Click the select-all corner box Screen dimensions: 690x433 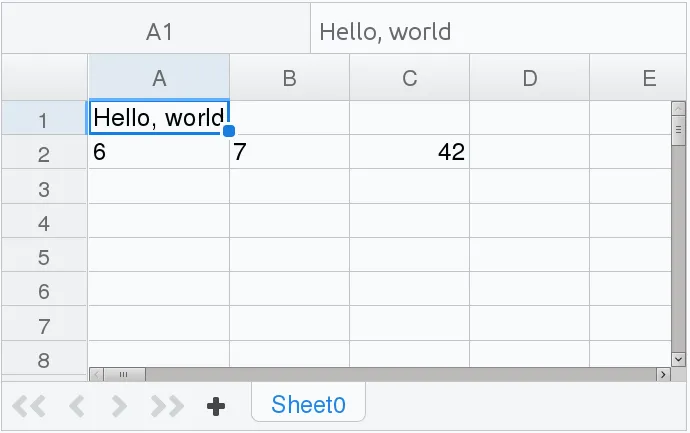click(x=44, y=77)
